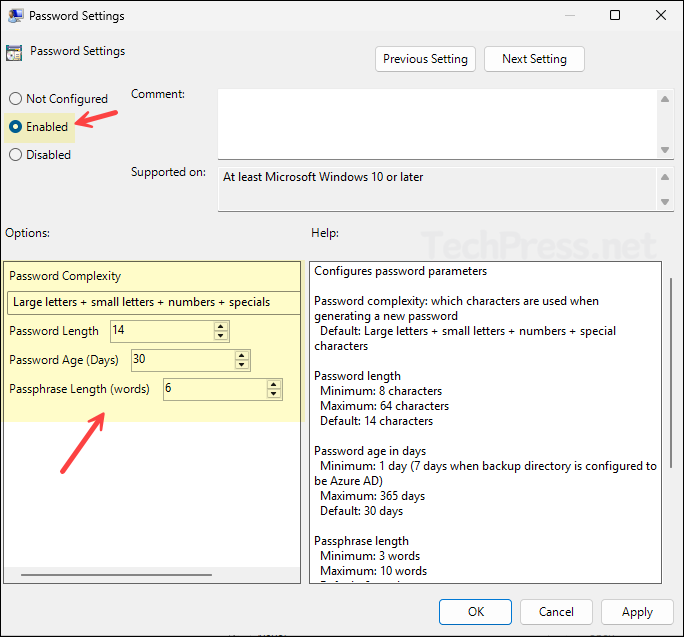
Task: Increase Passphrase Length with up arrow
Action: click(x=274, y=384)
